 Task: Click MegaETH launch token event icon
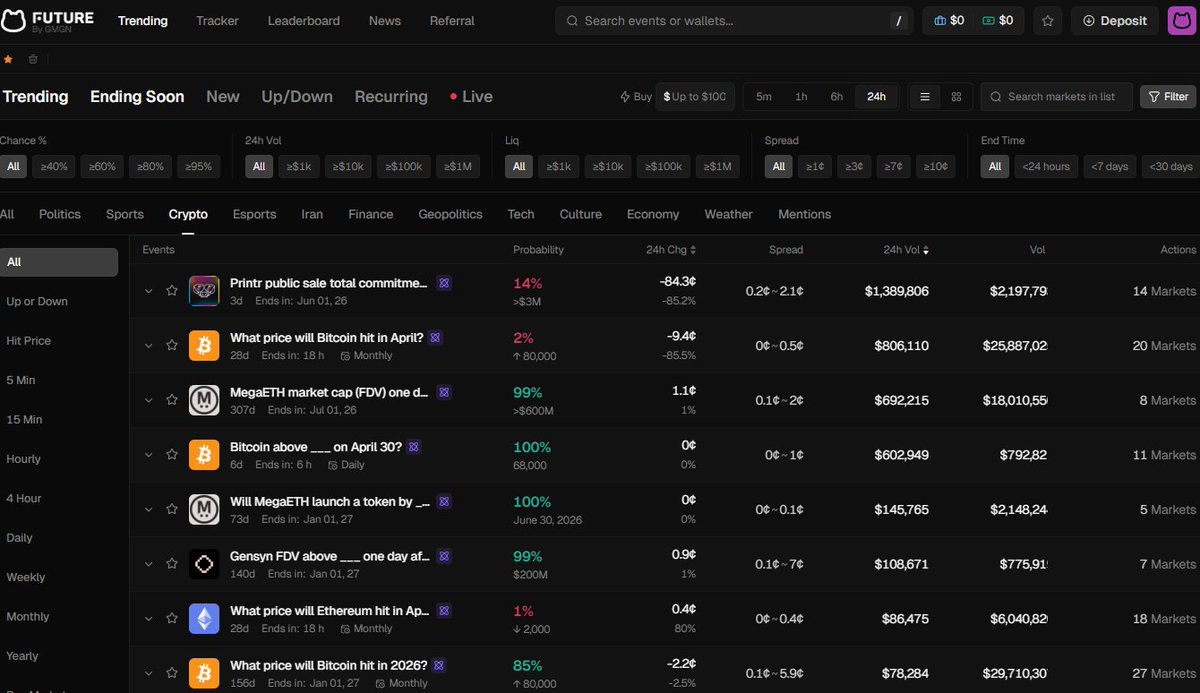pyautogui.click(x=204, y=509)
